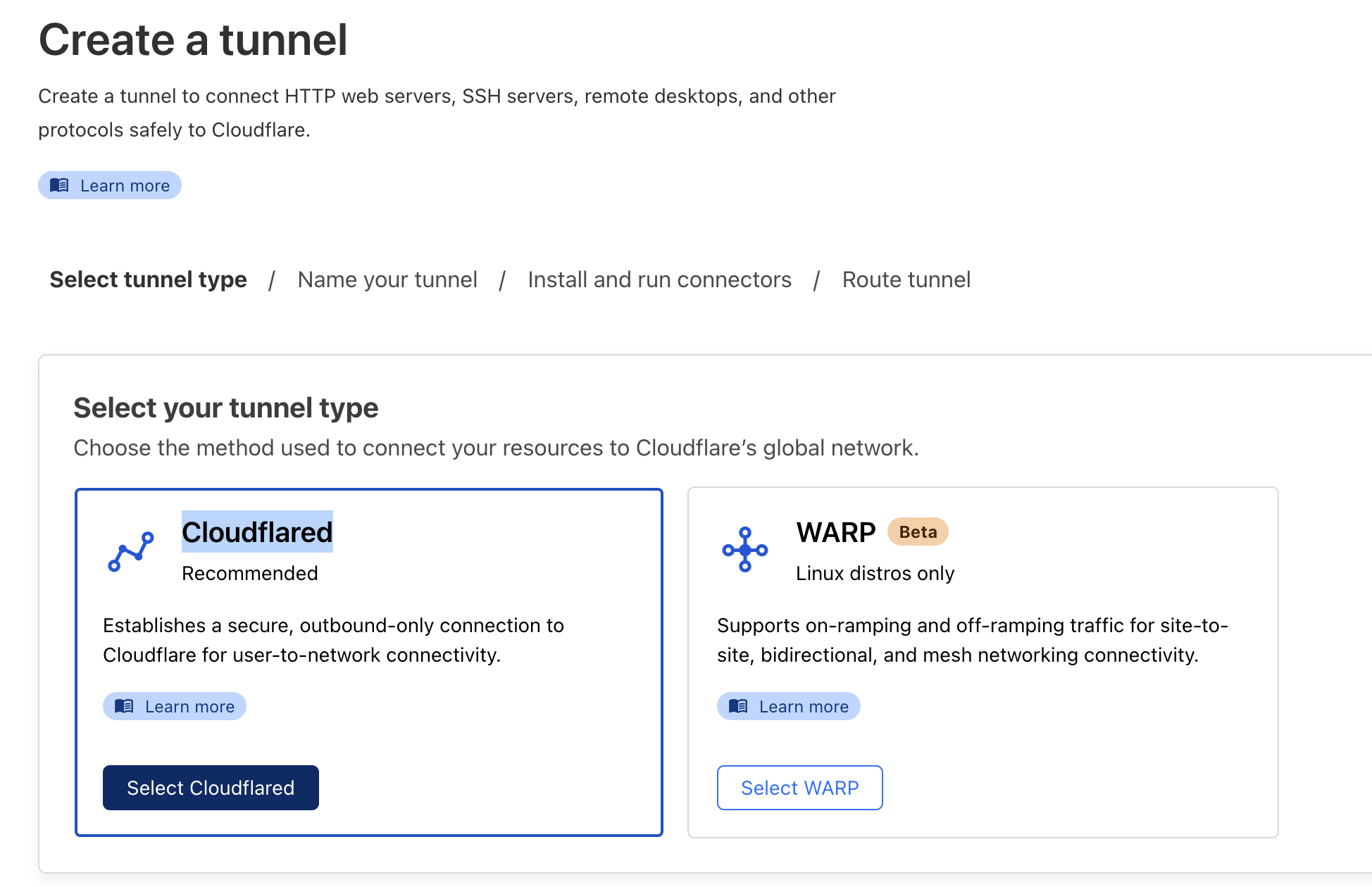Click the WARP description about on-ramping traffic
Viewport: 1372px width, 887px height.
click(973, 640)
